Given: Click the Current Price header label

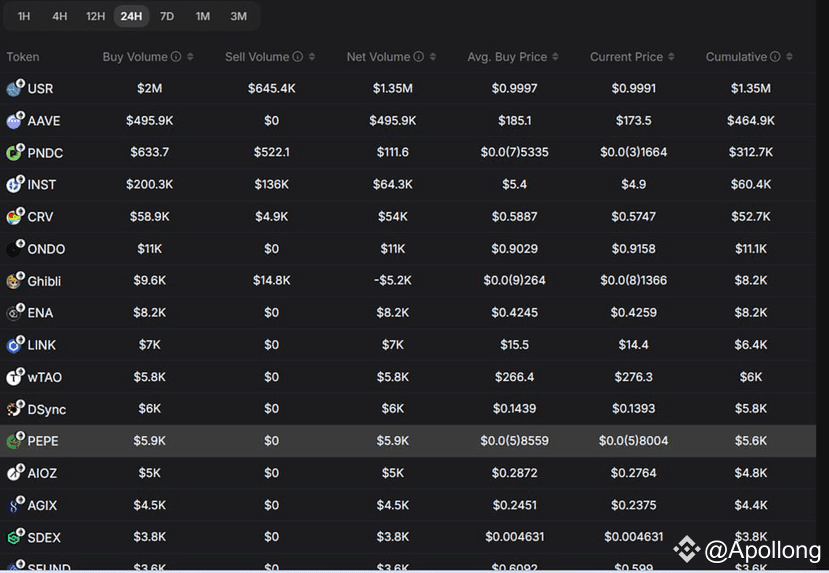Looking at the screenshot, I should [x=627, y=57].
